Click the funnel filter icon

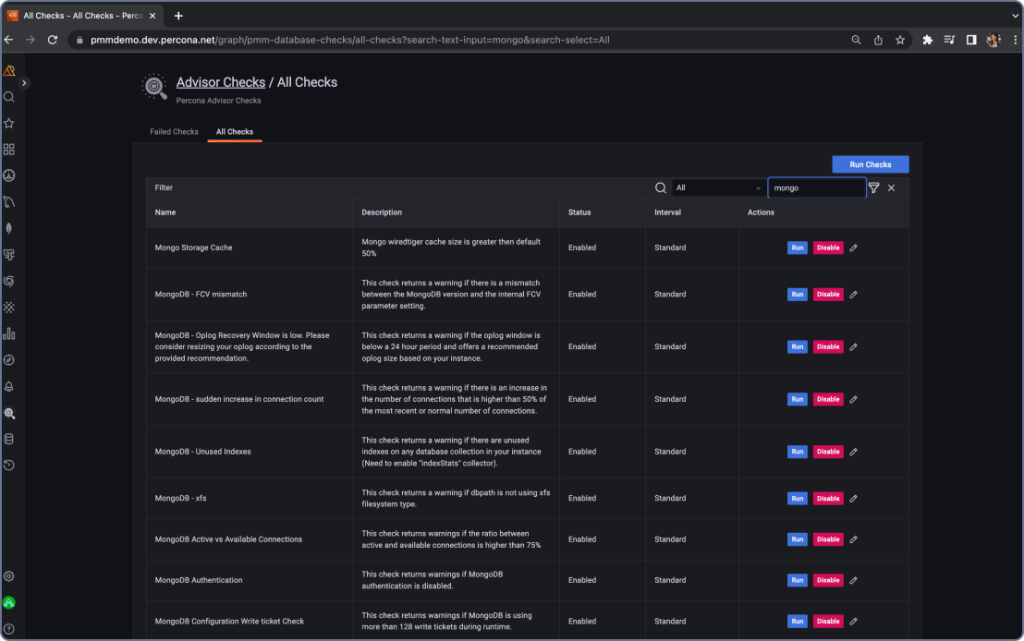coord(874,188)
